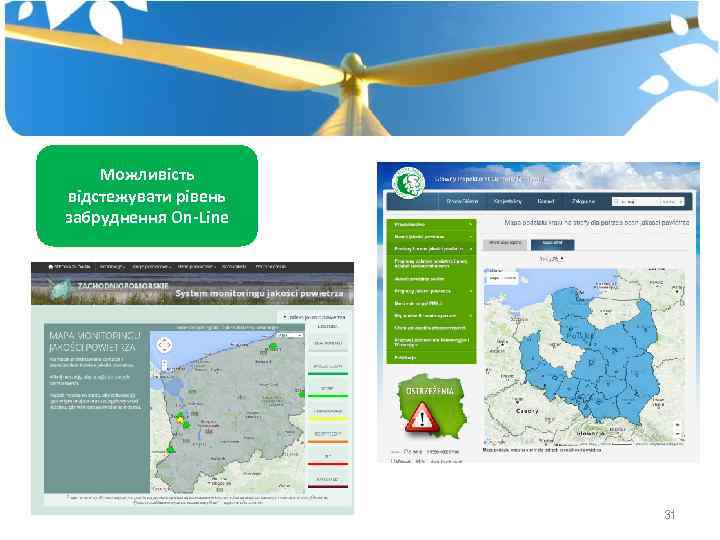The image size is (720, 540).
Task: Click the light green legend color bar
Action: [x=328, y=395]
